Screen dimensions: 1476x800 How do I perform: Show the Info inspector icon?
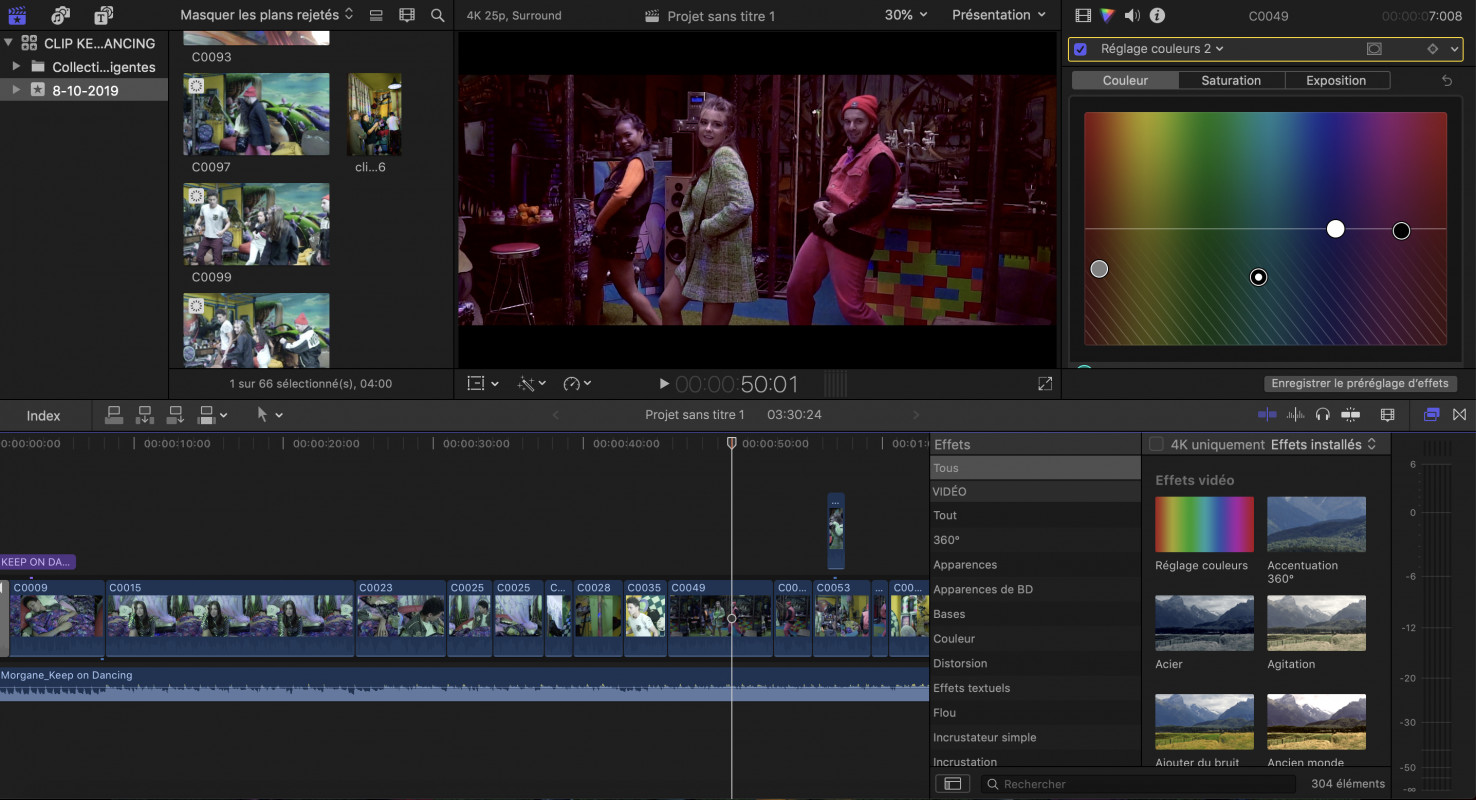tap(1157, 15)
